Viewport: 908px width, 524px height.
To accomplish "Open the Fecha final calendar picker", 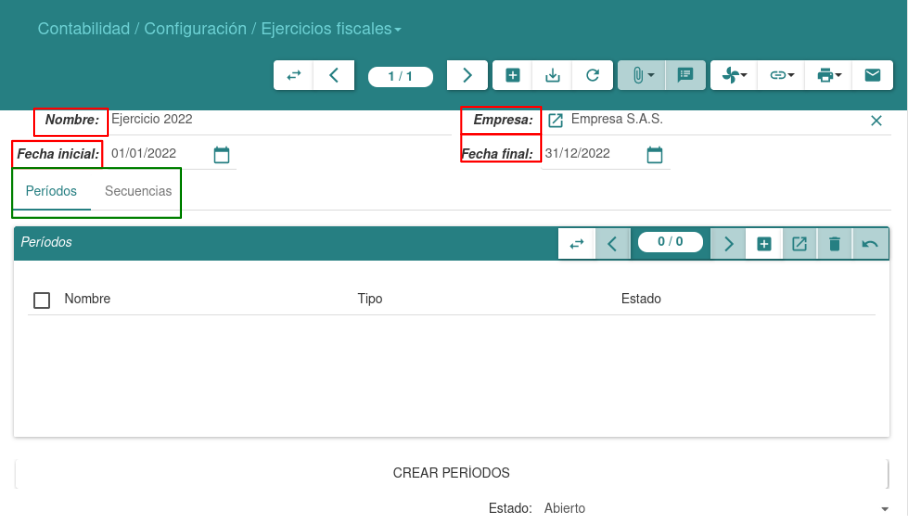I will click(x=654, y=155).
